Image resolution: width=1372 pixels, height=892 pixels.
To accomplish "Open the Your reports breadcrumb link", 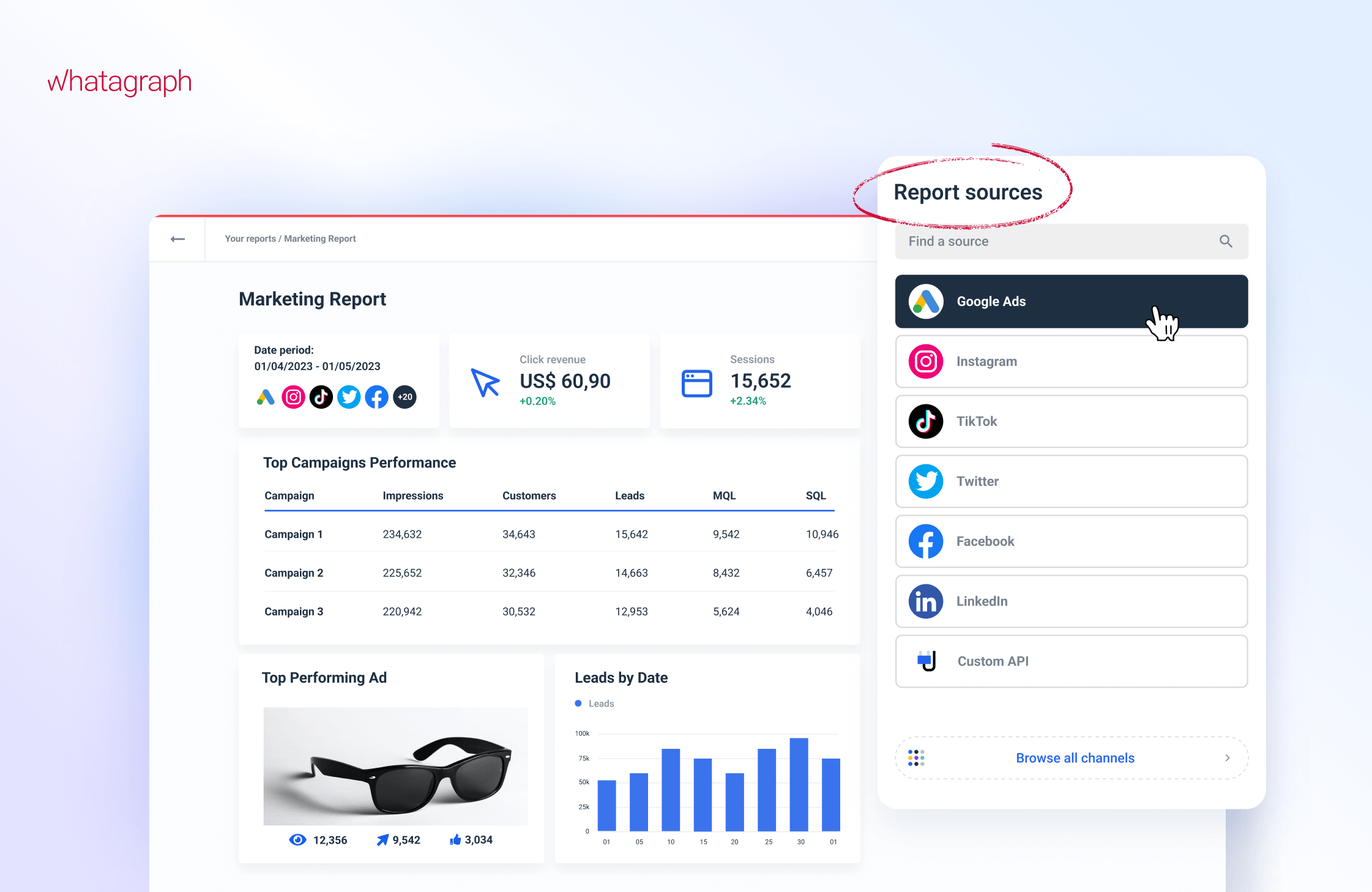I will coord(250,239).
